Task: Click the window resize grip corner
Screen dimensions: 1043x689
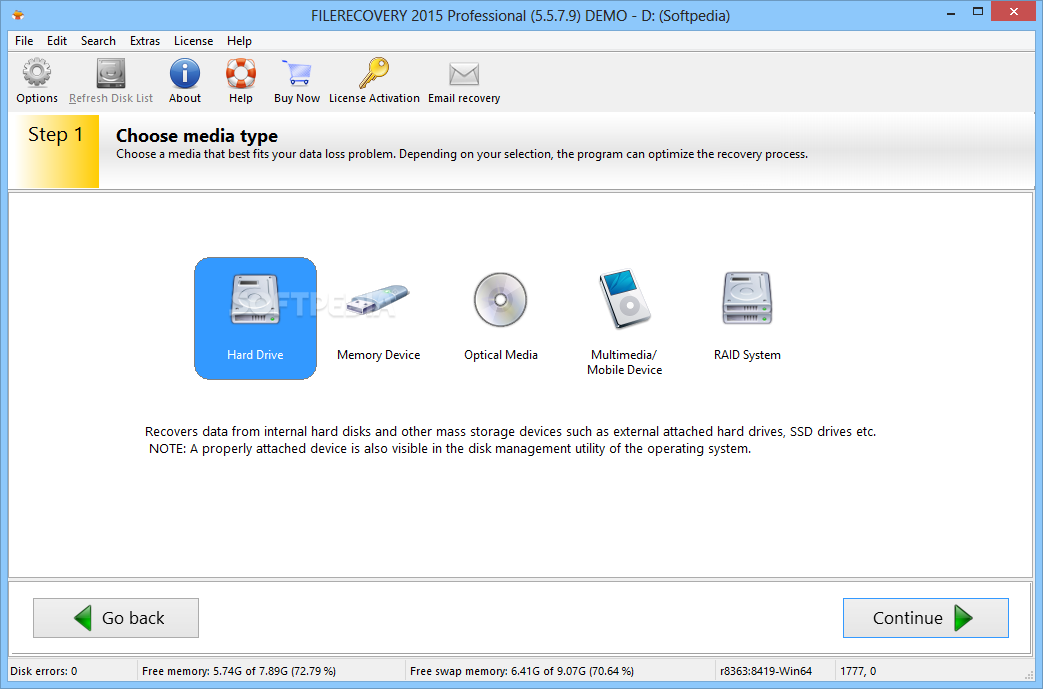Action: 1030,674
